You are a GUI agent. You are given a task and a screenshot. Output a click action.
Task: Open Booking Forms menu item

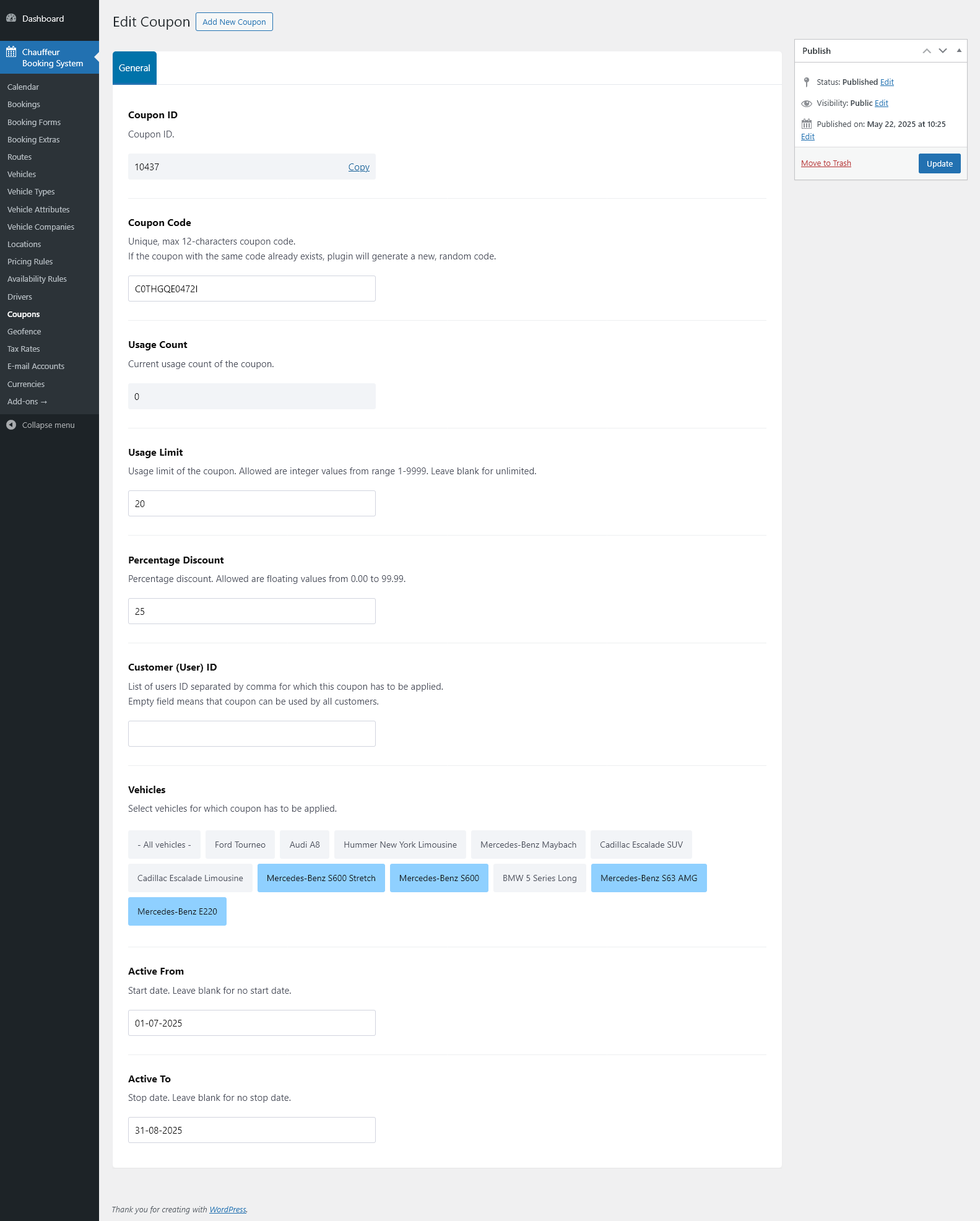[x=34, y=123]
